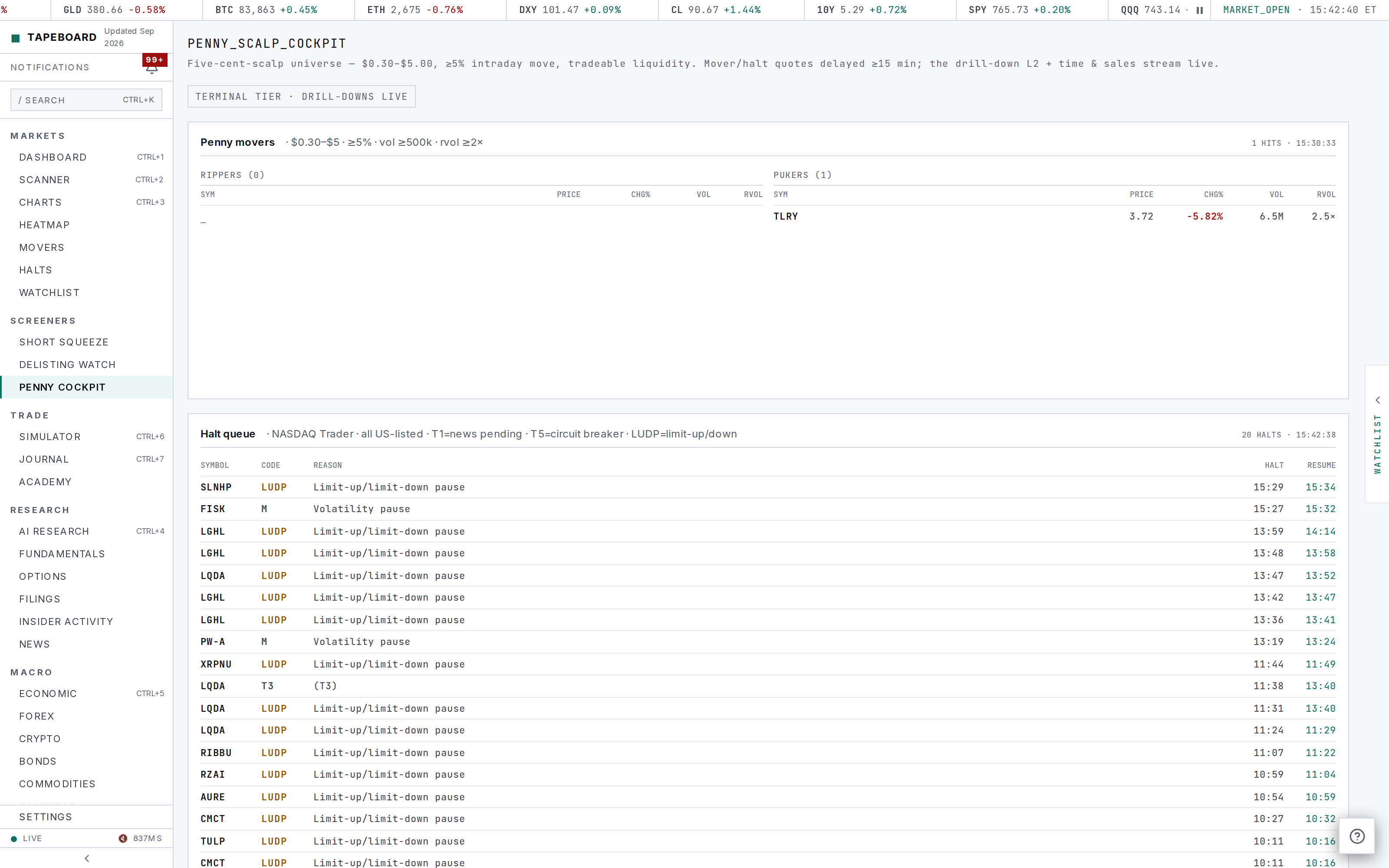This screenshot has width=1389, height=868.
Task: Open the TLRY row in Pukers
Action: [x=1054, y=217]
